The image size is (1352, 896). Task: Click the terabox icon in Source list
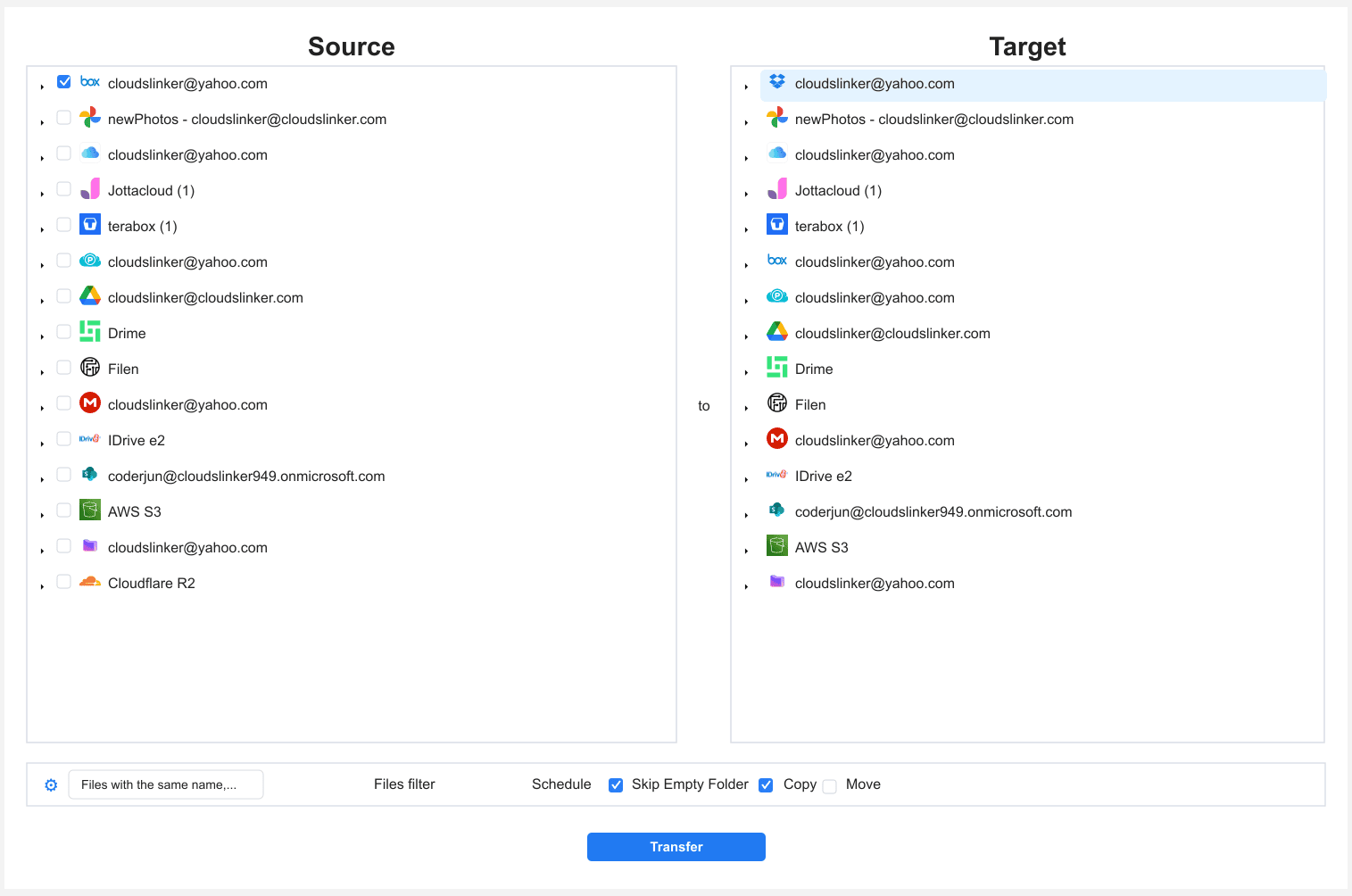90,224
